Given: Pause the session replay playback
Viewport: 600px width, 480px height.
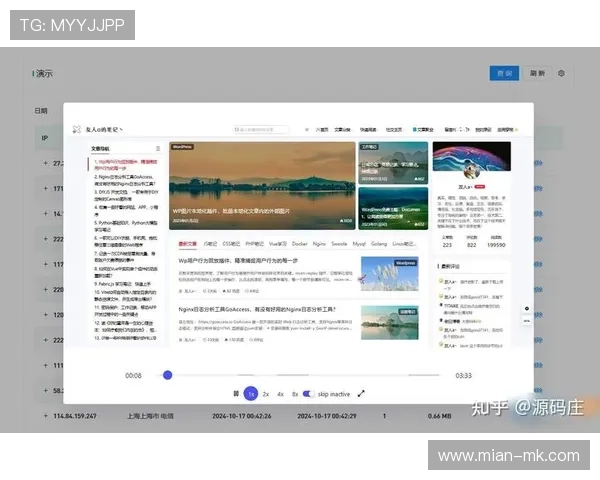Looking at the screenshot, I should (x=236, y=394).
